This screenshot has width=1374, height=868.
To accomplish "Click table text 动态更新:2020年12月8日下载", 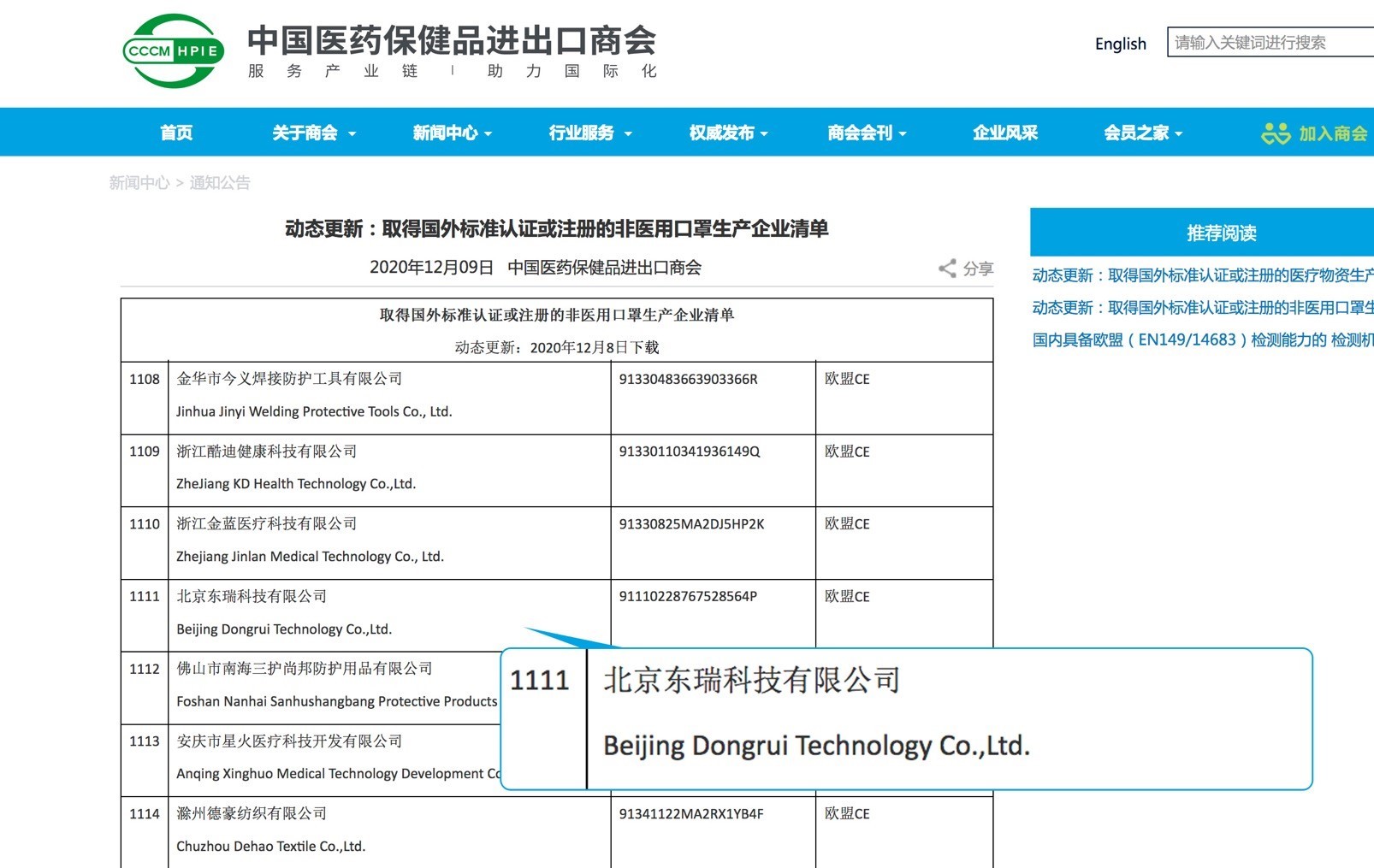I will point(557,347).
